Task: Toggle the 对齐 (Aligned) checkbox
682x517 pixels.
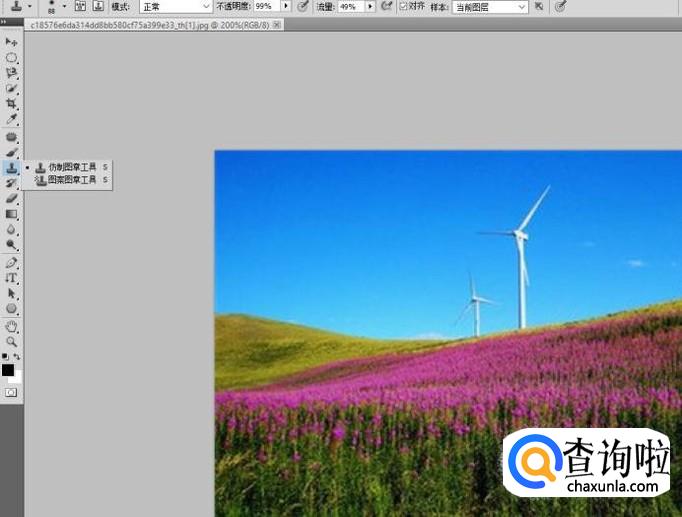Action: [x=403, y=6]
